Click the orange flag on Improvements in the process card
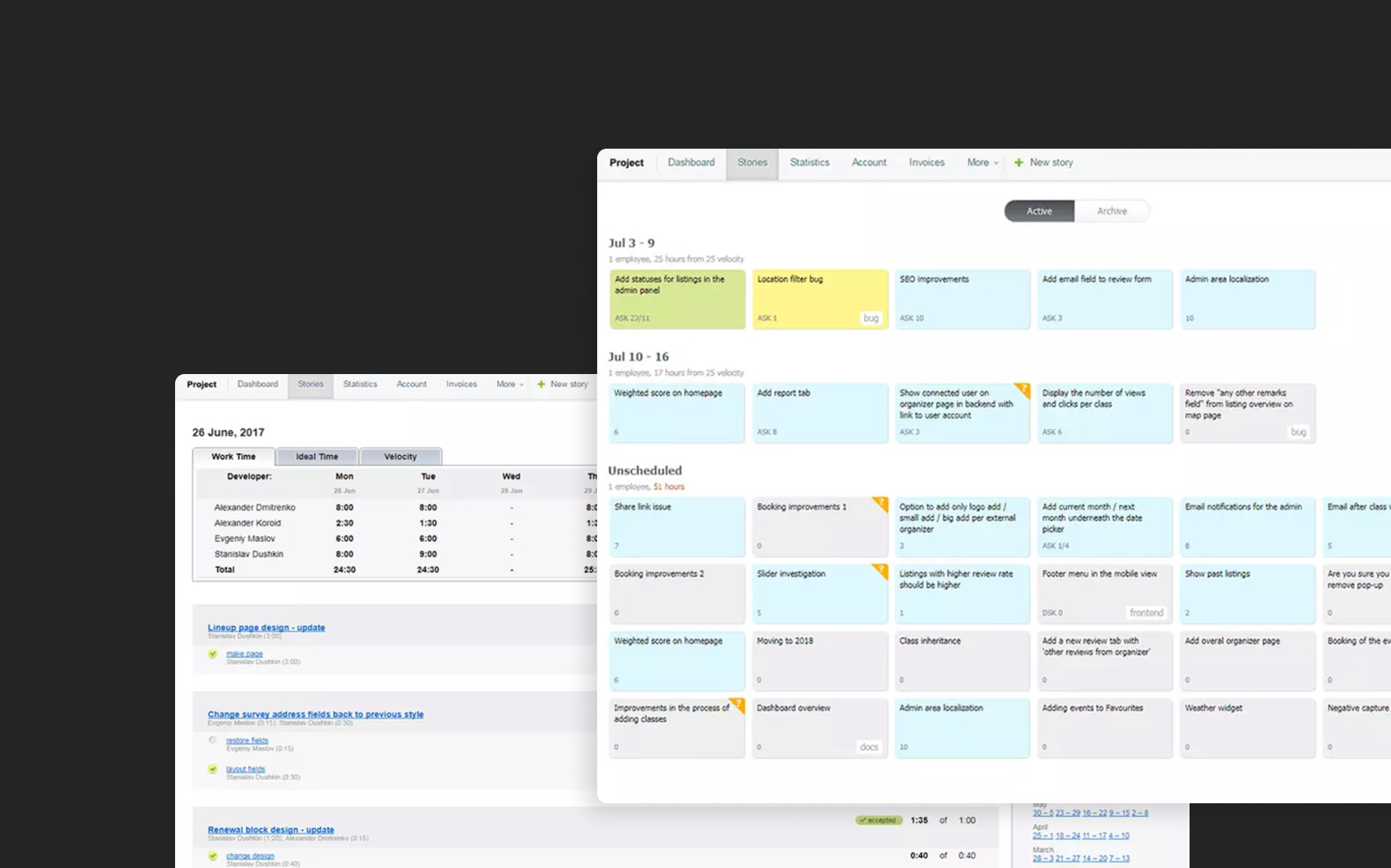Viewport: 1391px width, 868px height. [x=737, y=705]
